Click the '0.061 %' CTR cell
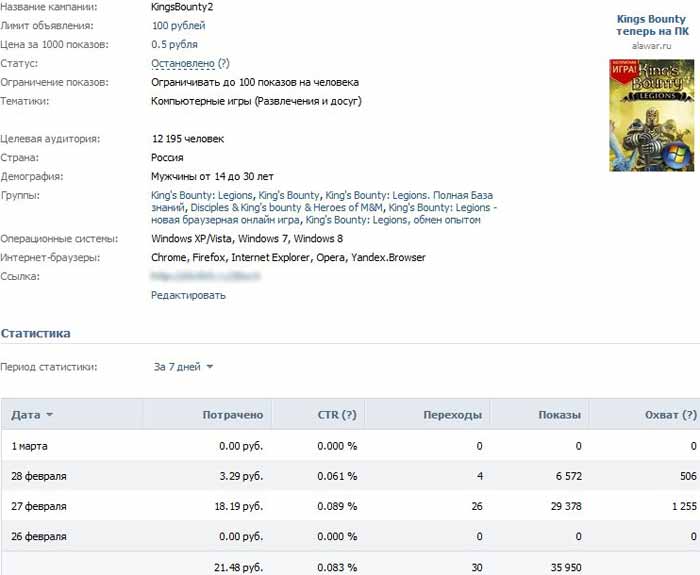 (337, 476)
